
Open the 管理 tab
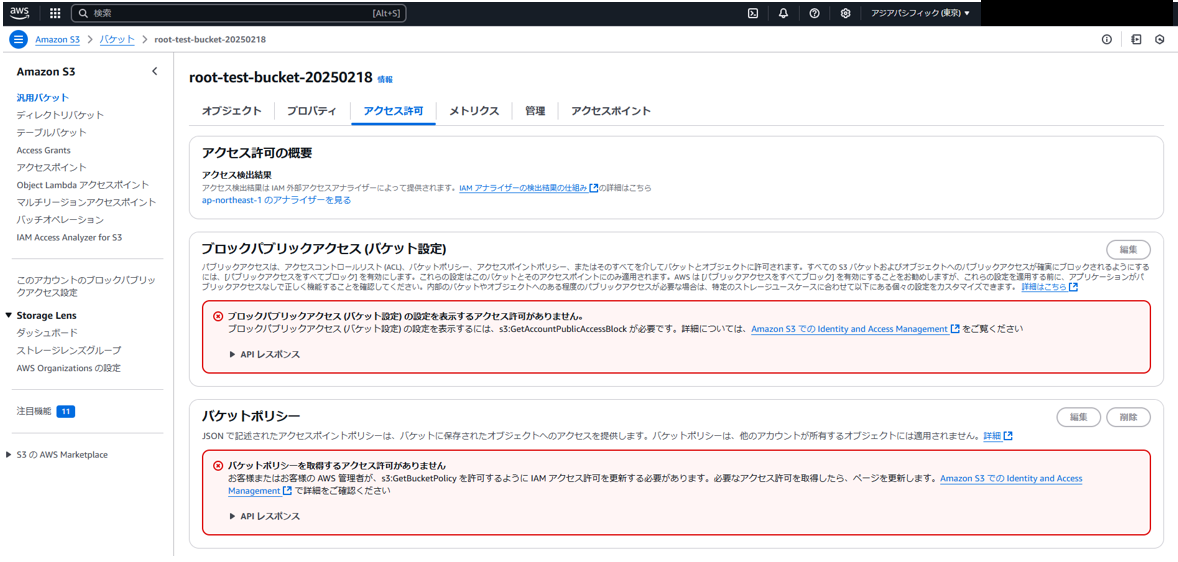click(535, 110)
